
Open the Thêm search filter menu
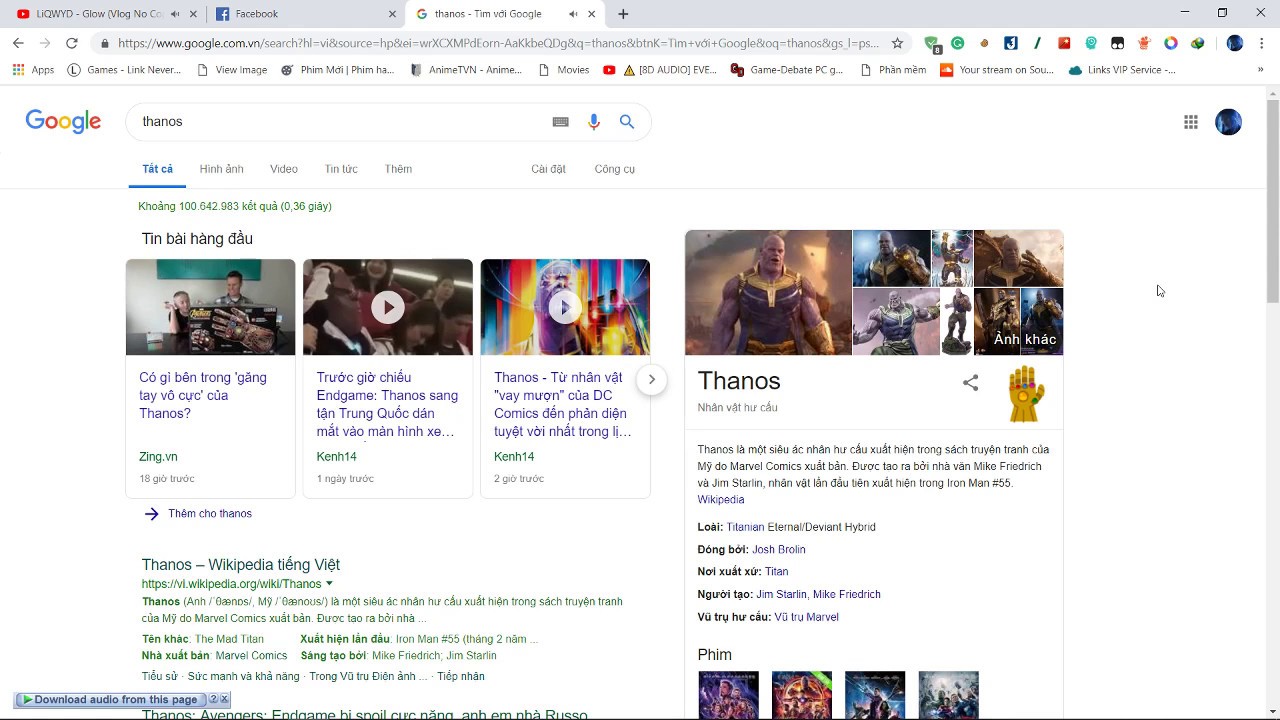coord(398,169)
